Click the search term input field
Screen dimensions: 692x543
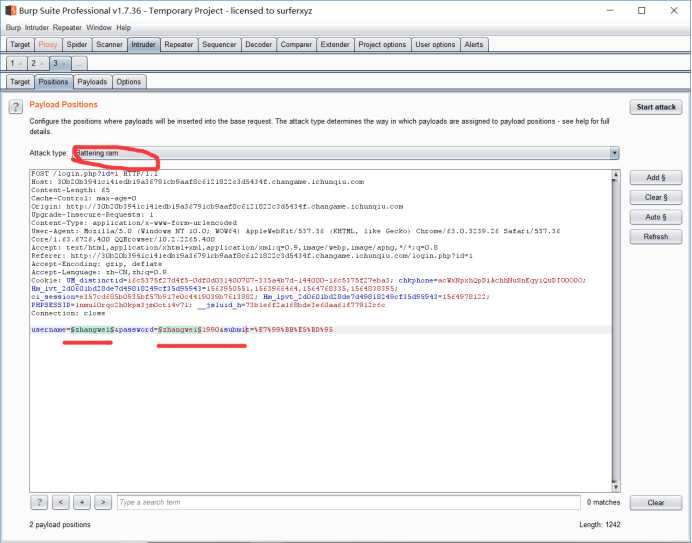tap(349, 502)
